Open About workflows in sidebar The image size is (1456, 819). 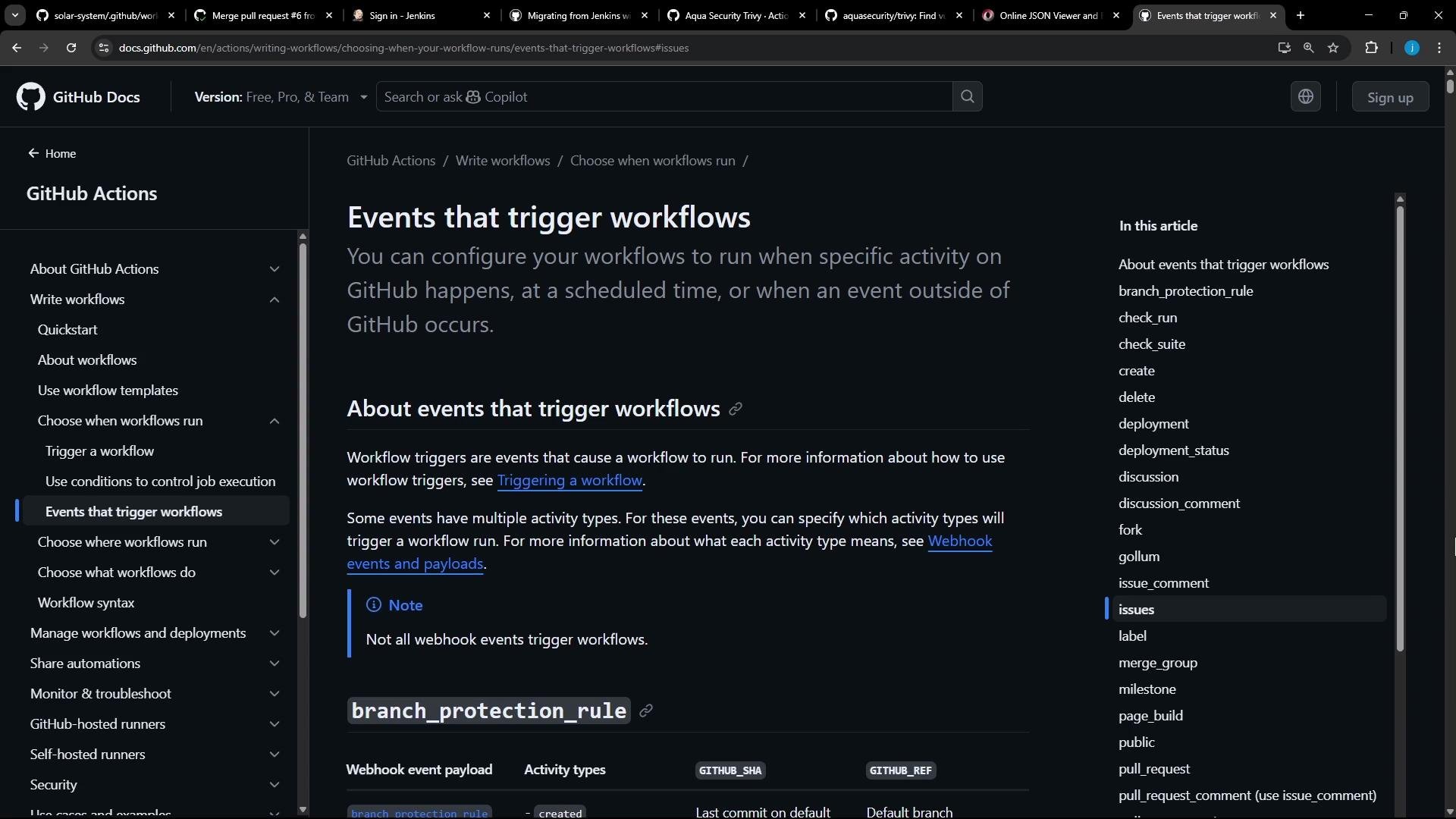pyautogui.click(x=87, y=360)
